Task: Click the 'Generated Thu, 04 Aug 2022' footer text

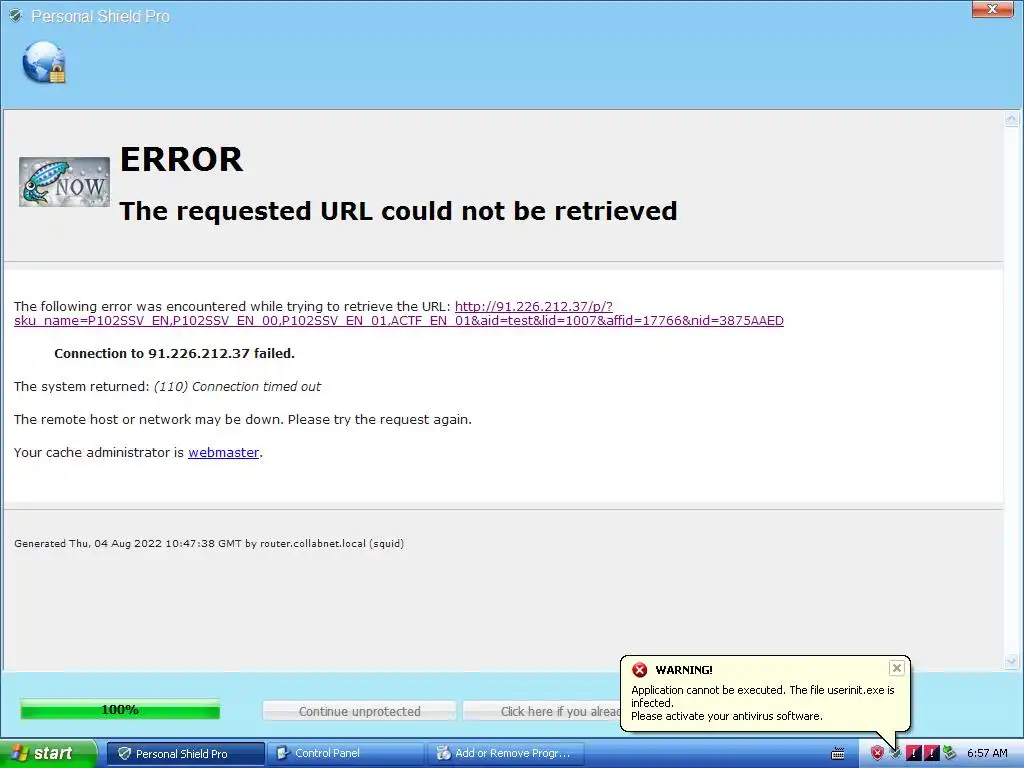Action: tap(209, 543)
